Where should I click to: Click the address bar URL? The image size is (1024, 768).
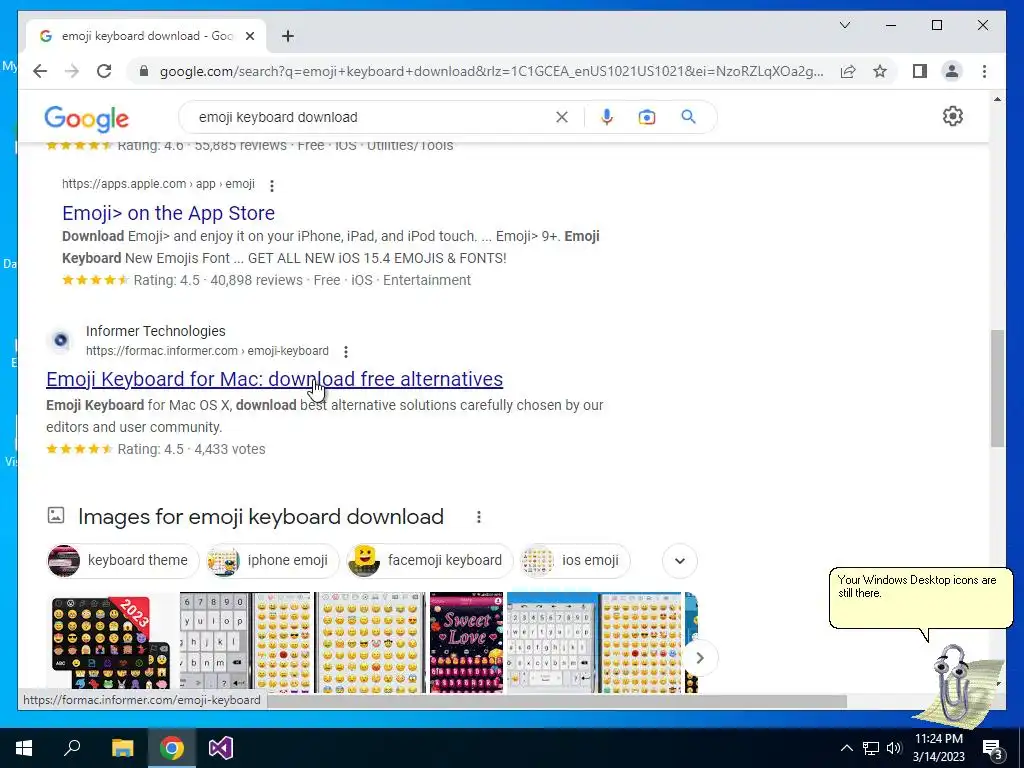491,71
